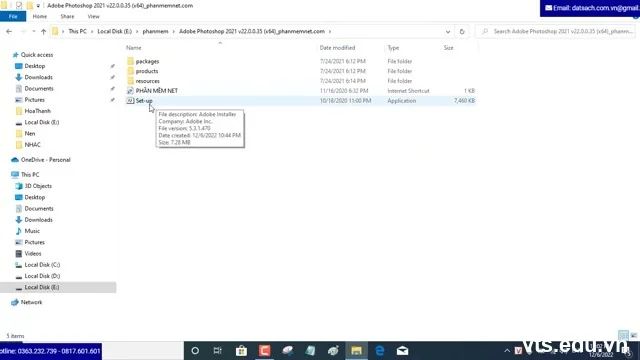The image size is (640, 360).
Task: Open the Videos folder in sidebar
Action: coord(33,253)
